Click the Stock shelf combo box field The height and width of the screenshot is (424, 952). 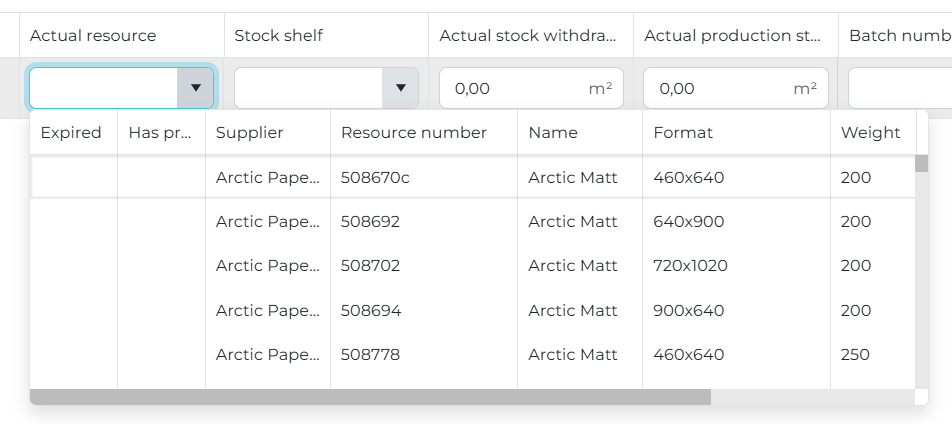point(308,88)
